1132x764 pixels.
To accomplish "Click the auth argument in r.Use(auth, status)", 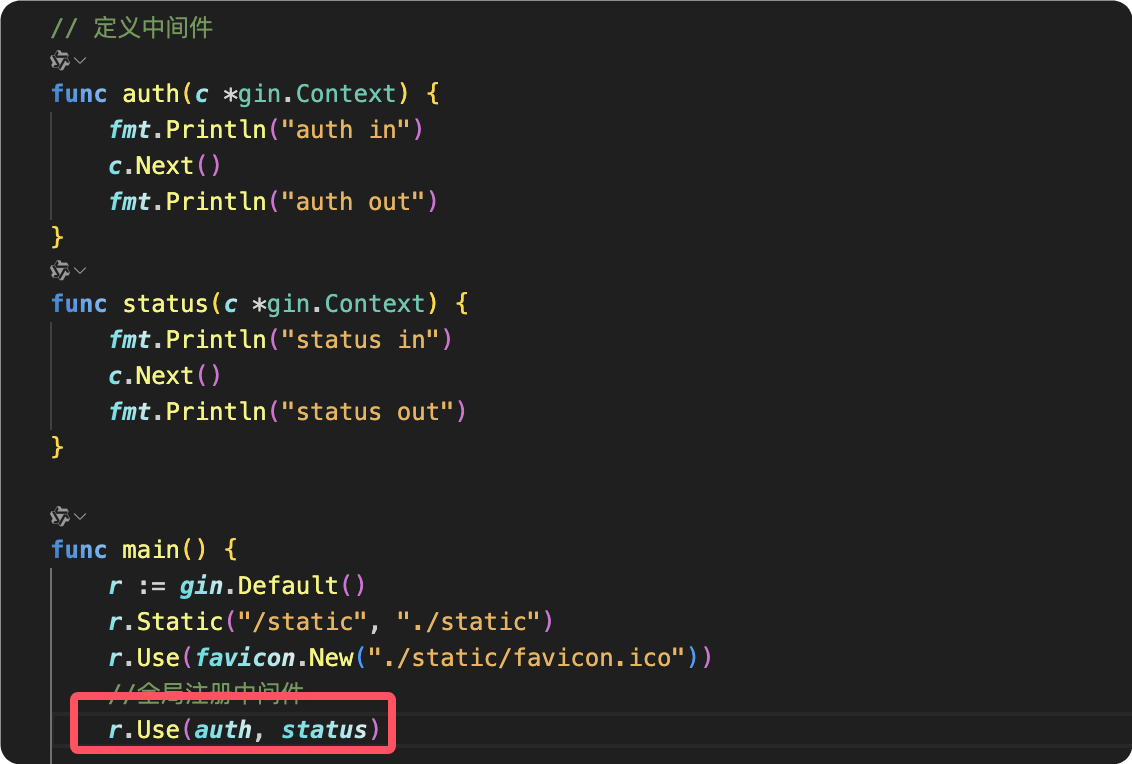I will coord(223,730).
